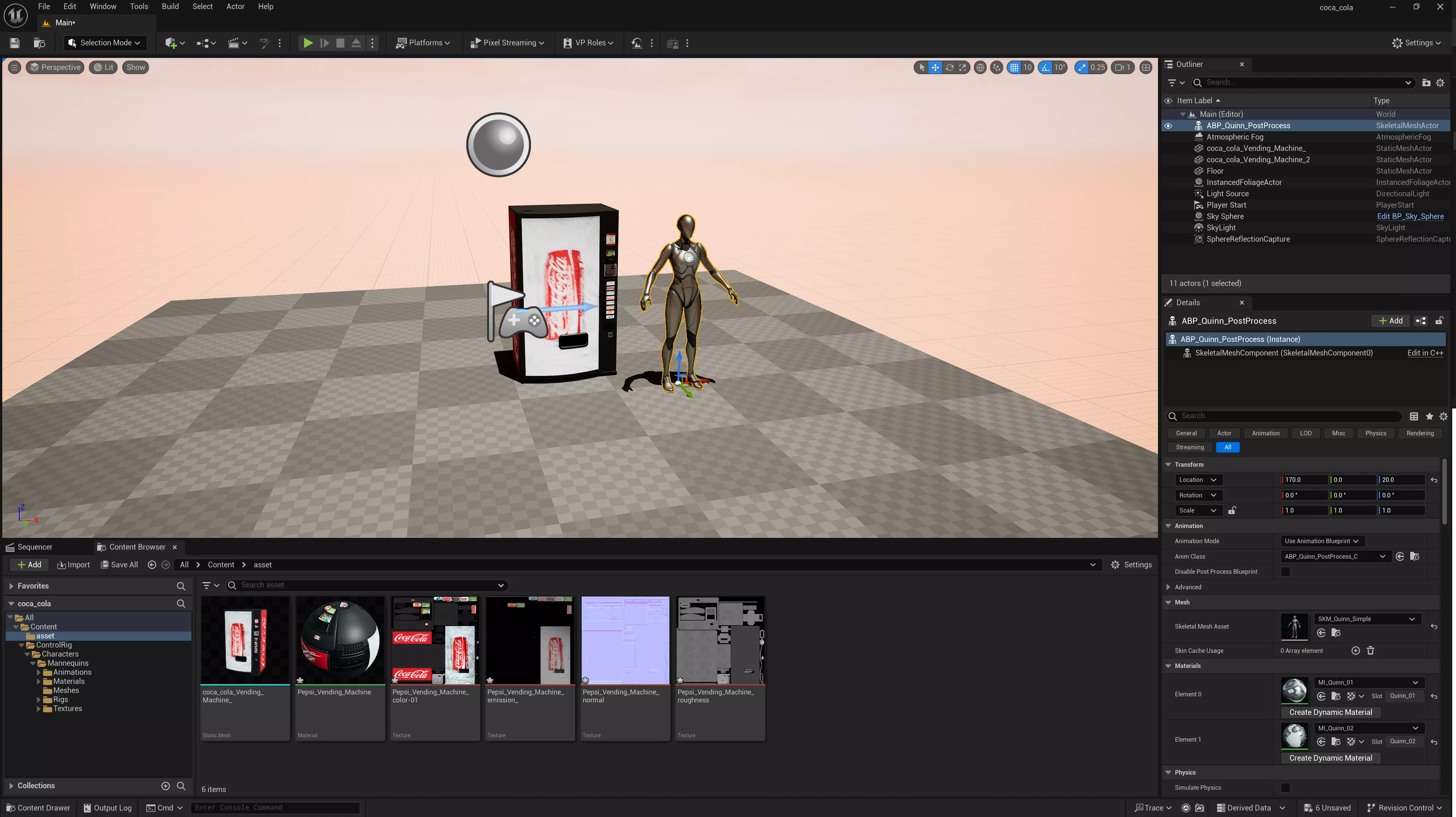This screenshot has height=817, width=1456.
Task: Enable the Simulate Physics checkbox
Action: click(x=1285, y=787)
